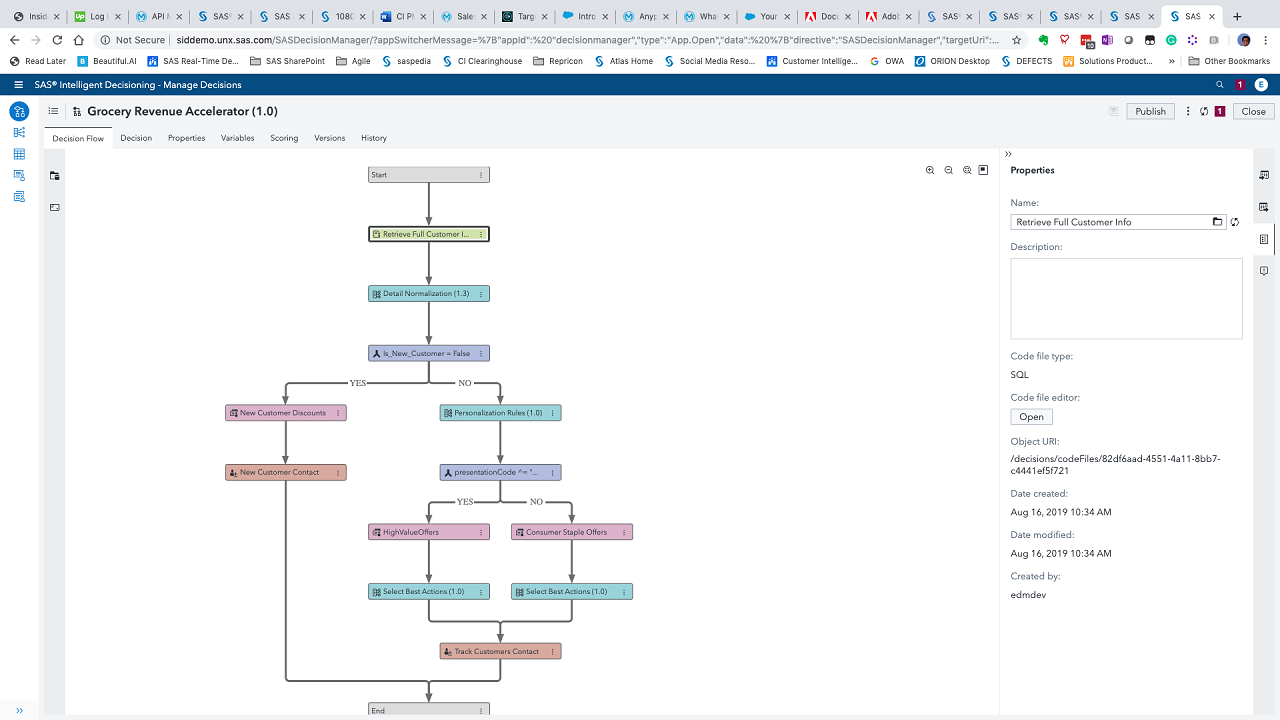1280x720 pixels.
Task: Click the square overview toggle next to zoom icons
Action: [x=983, y=170]
